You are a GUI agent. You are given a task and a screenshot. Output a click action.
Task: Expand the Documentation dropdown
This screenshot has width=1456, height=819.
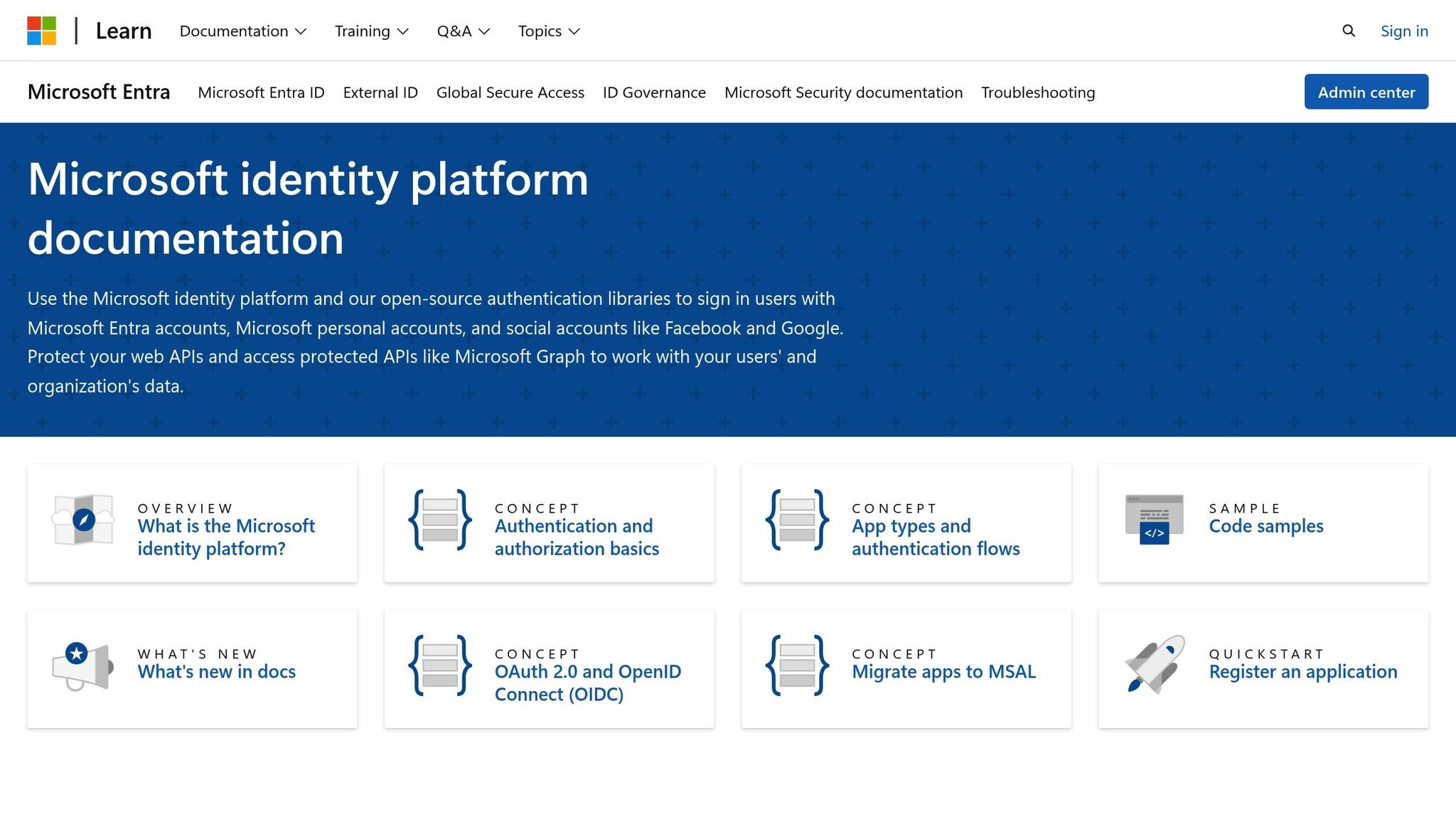coord(242,31)
